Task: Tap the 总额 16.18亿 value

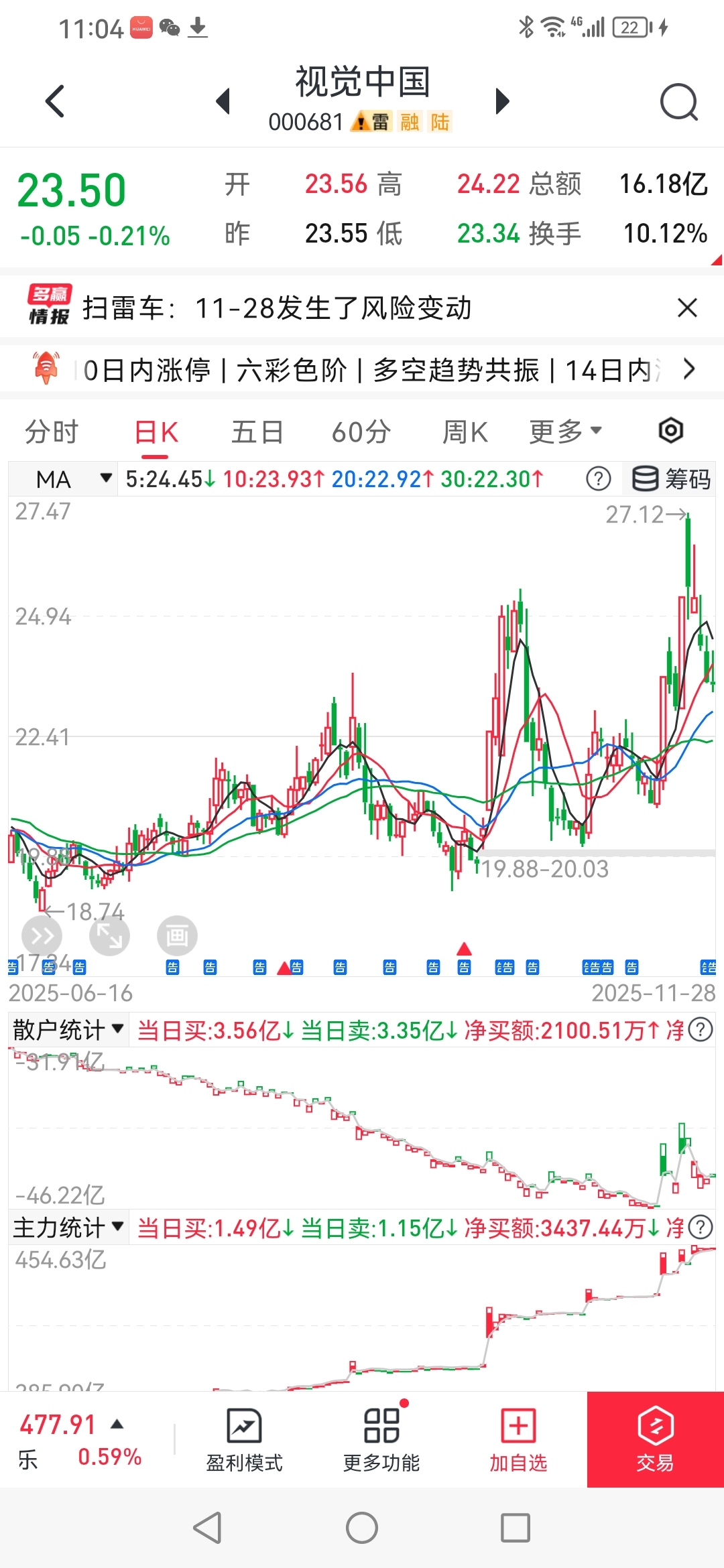Action: [x=664, y=184]
